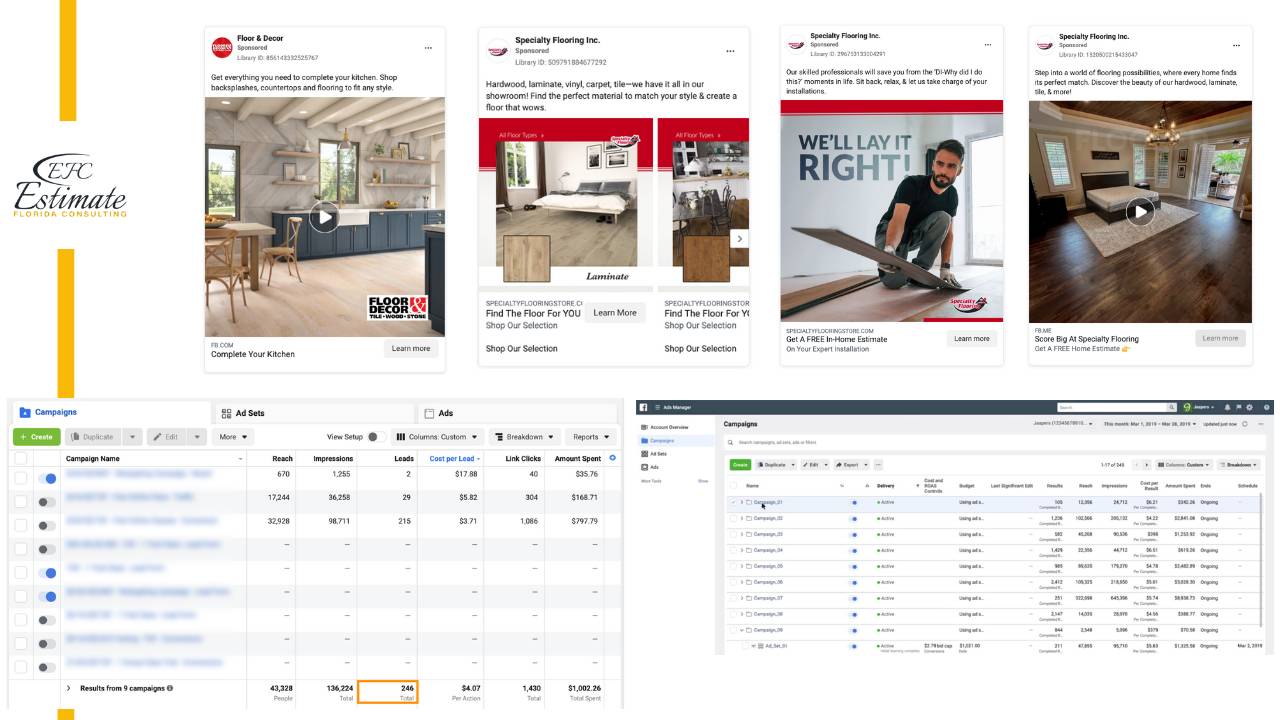Click the customize columns plus icon after Amount Spent
The height and width of the screenshot is (720, 1280).
tap(613, 458)
